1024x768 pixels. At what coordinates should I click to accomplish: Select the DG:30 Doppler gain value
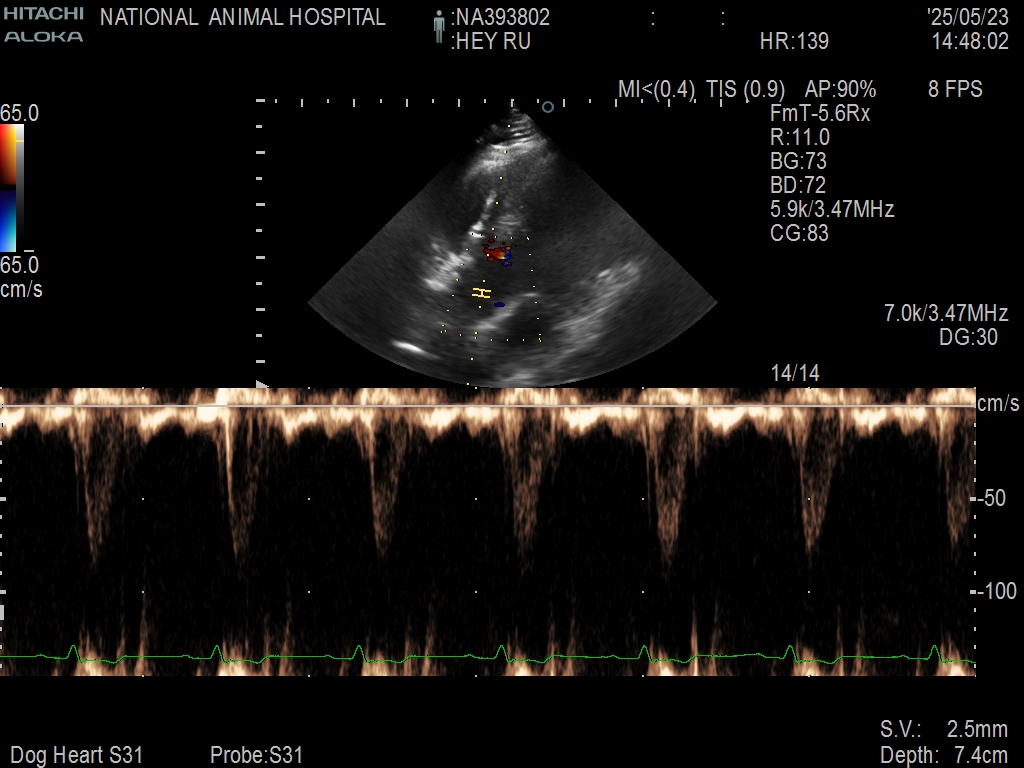[968, 338]
